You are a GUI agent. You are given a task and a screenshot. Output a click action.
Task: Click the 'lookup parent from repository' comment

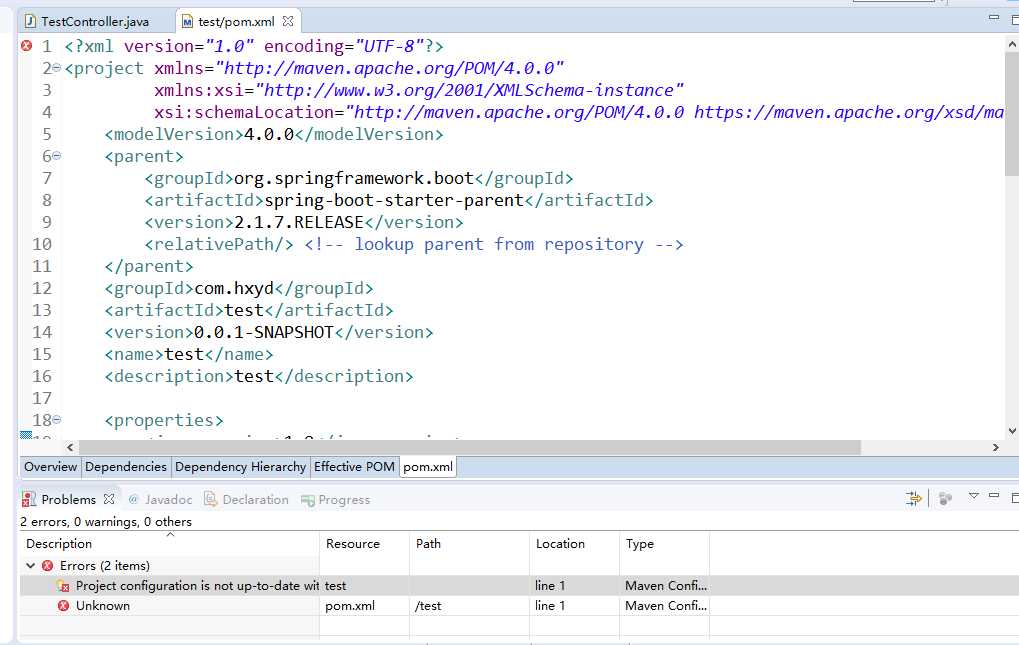click(x=494, y=244)
